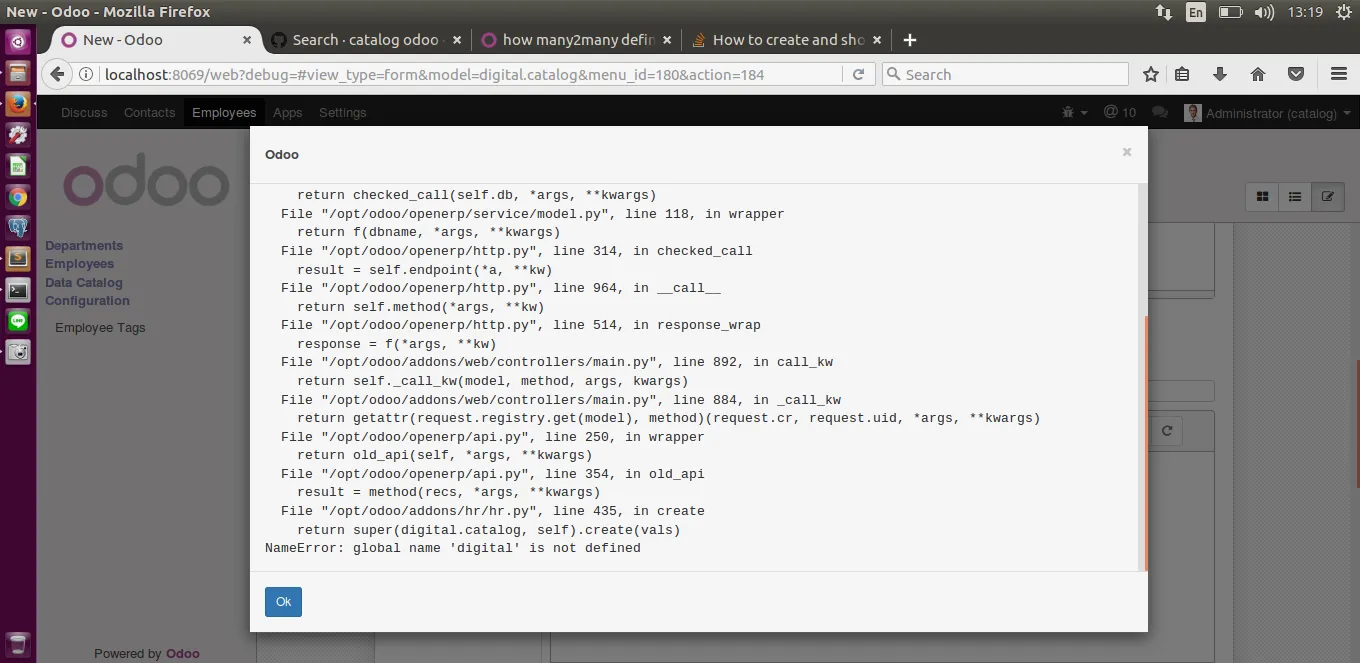Image resolution: width=1360 pixels, height=663 pixels.
Task: Click the Ok button in error dialog
Action: coord(283,601)
